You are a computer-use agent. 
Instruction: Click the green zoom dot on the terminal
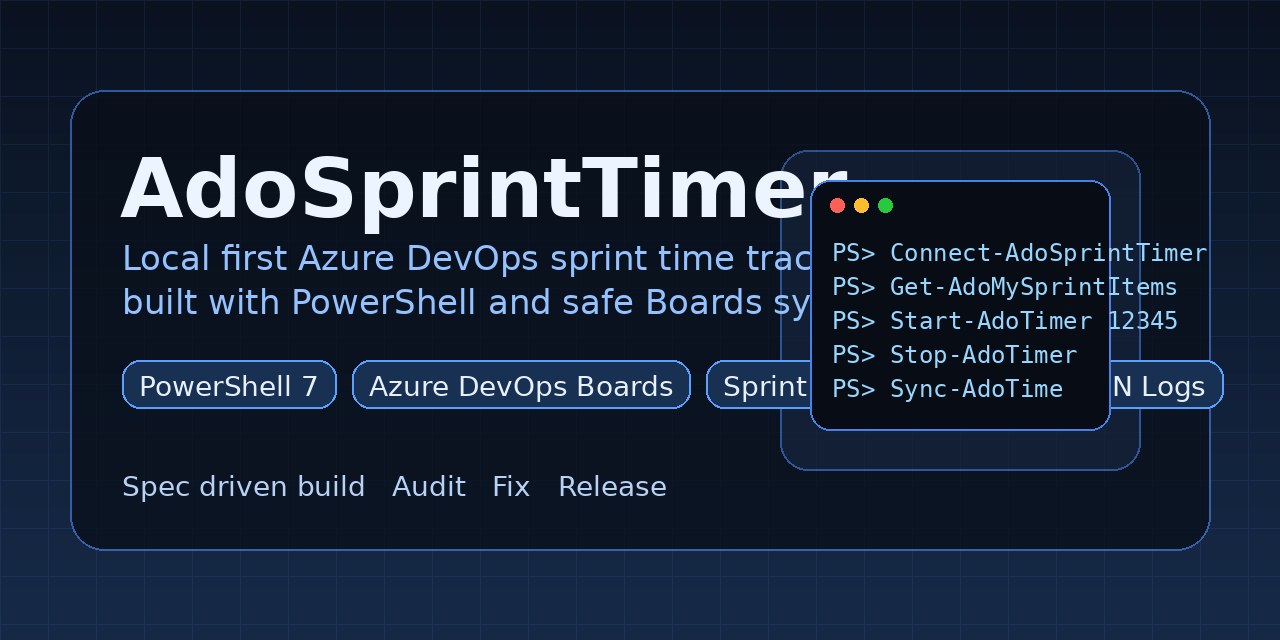[x=885, y=205]
